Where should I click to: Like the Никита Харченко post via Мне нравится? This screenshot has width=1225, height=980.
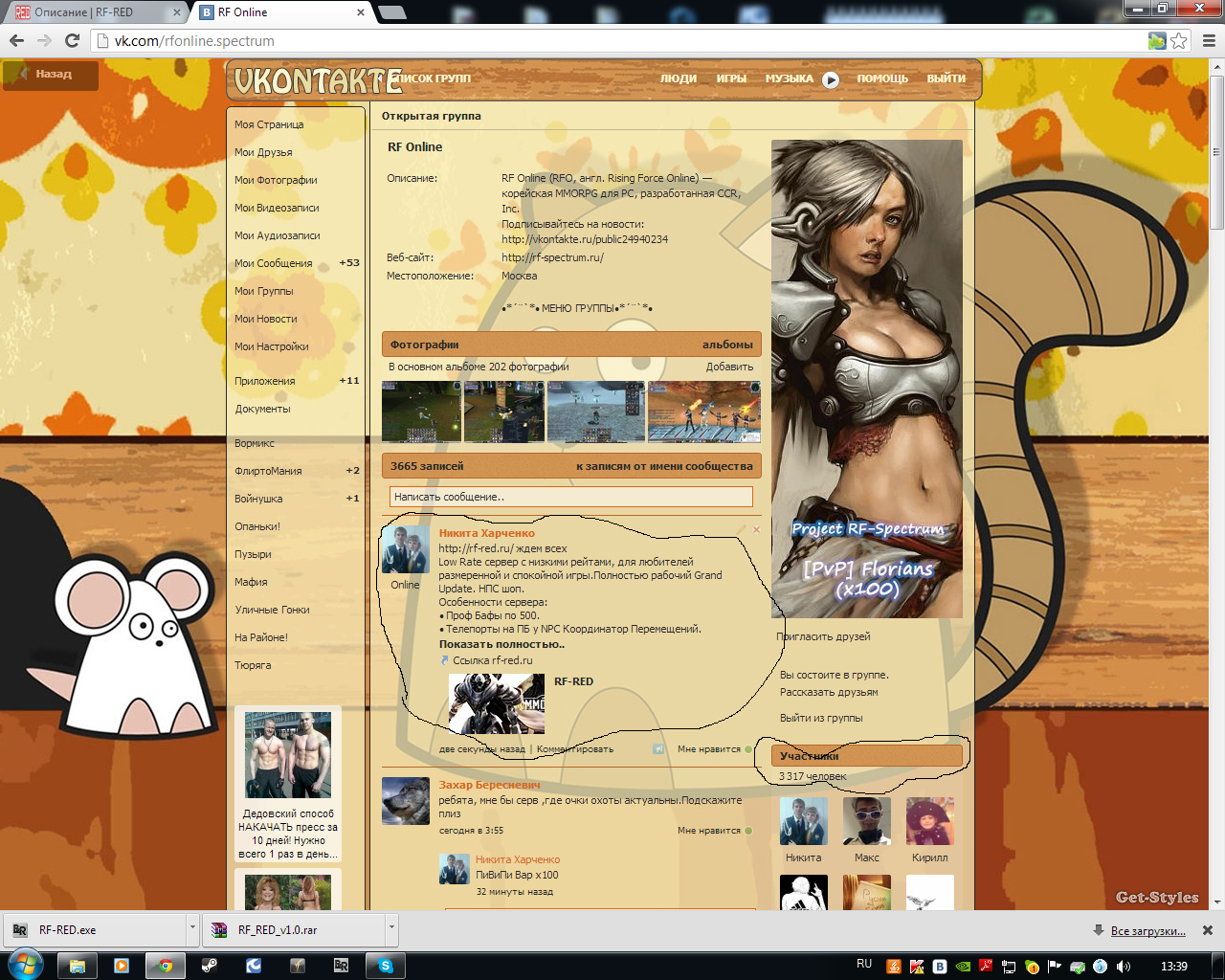click(714, 749)
